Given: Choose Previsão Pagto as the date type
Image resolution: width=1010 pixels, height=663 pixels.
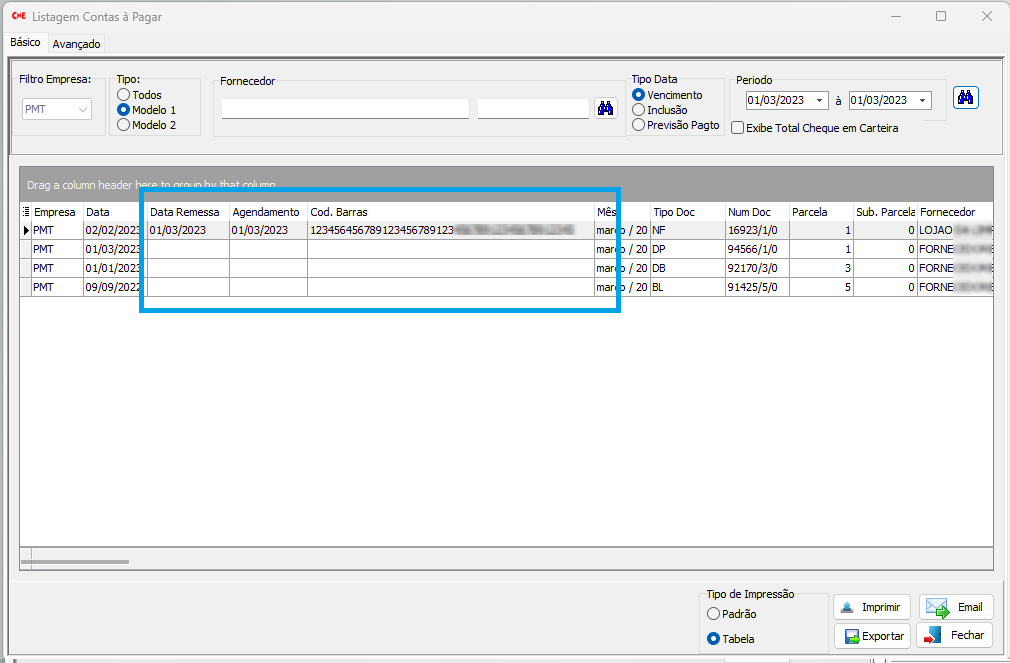Looking at the screenshot, I should click(639, 125).
